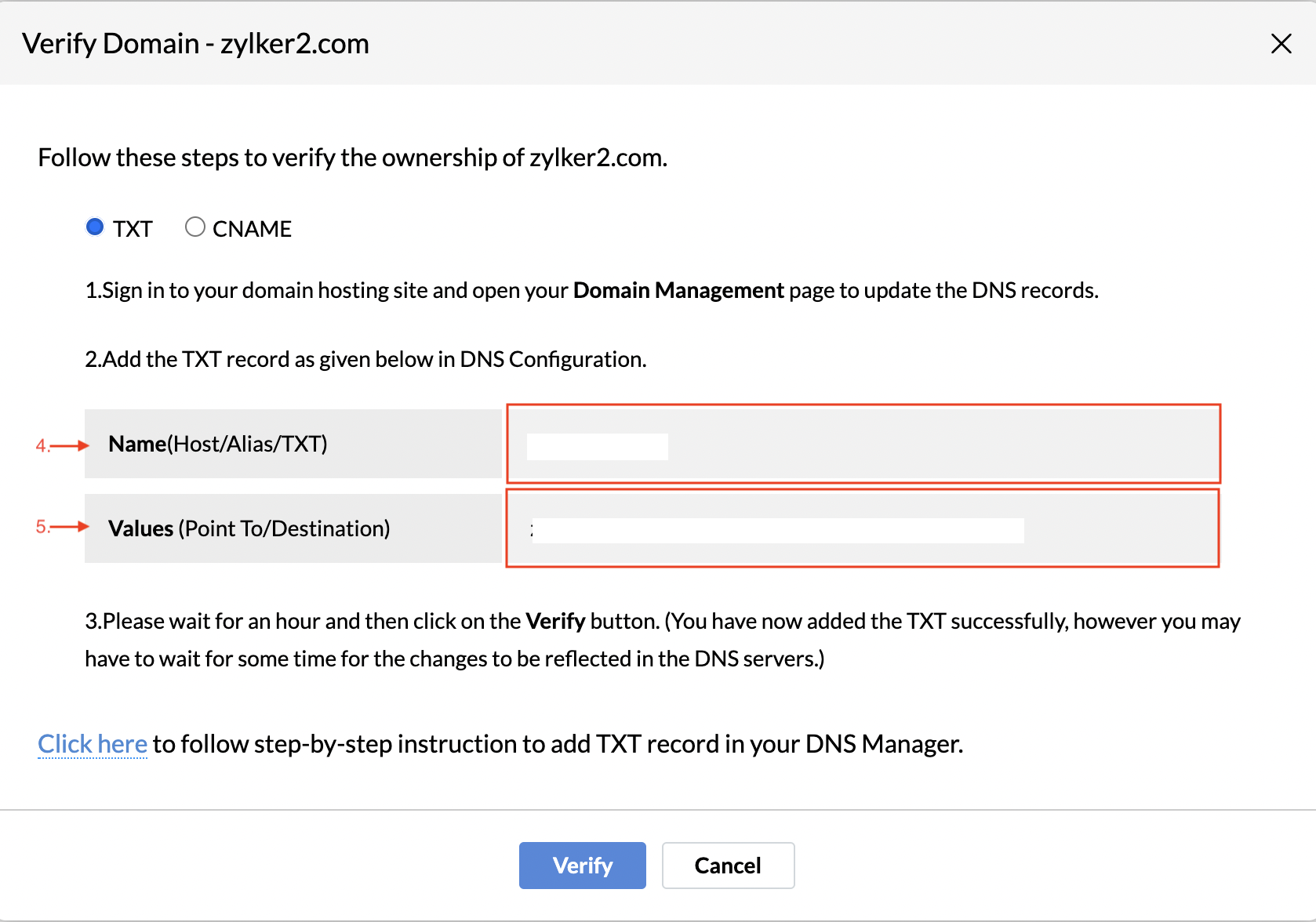Click the CNAME label text
This screenshot has width=1316, height=922.
coord(252,229)
